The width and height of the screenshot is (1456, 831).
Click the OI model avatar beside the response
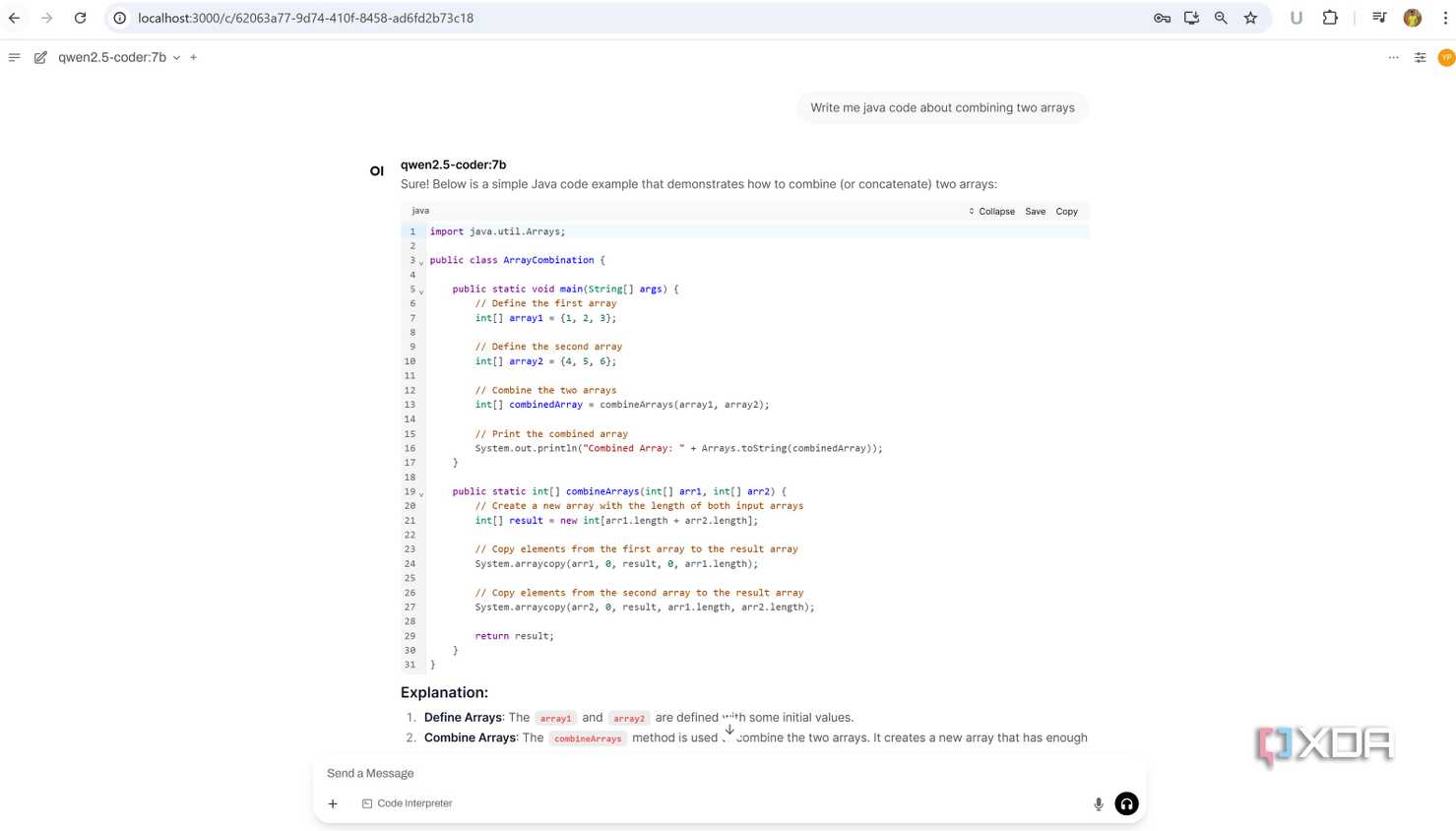coord(376,171)
